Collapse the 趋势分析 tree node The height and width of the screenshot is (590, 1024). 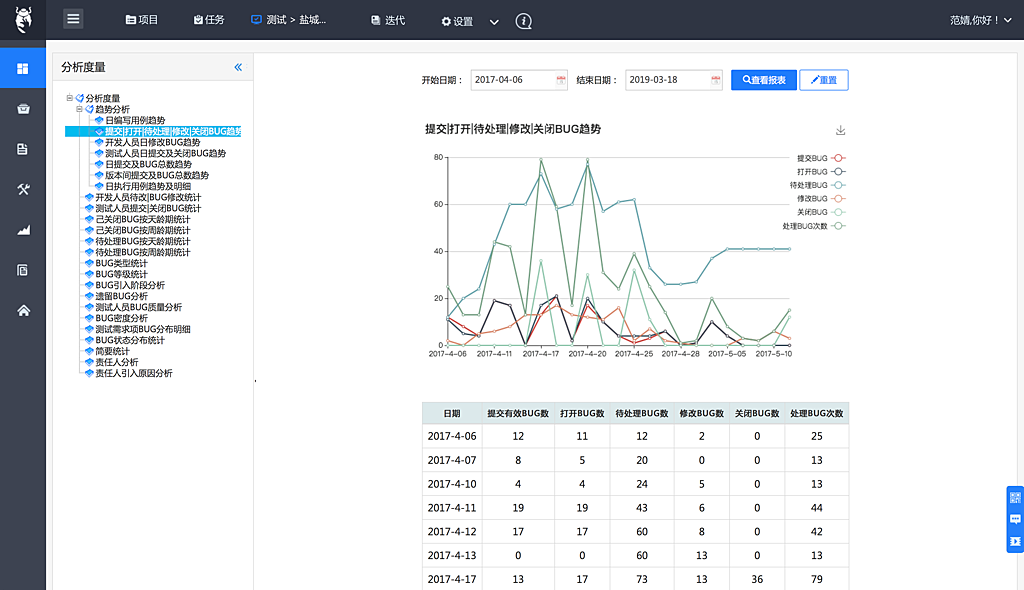point(79,109)
